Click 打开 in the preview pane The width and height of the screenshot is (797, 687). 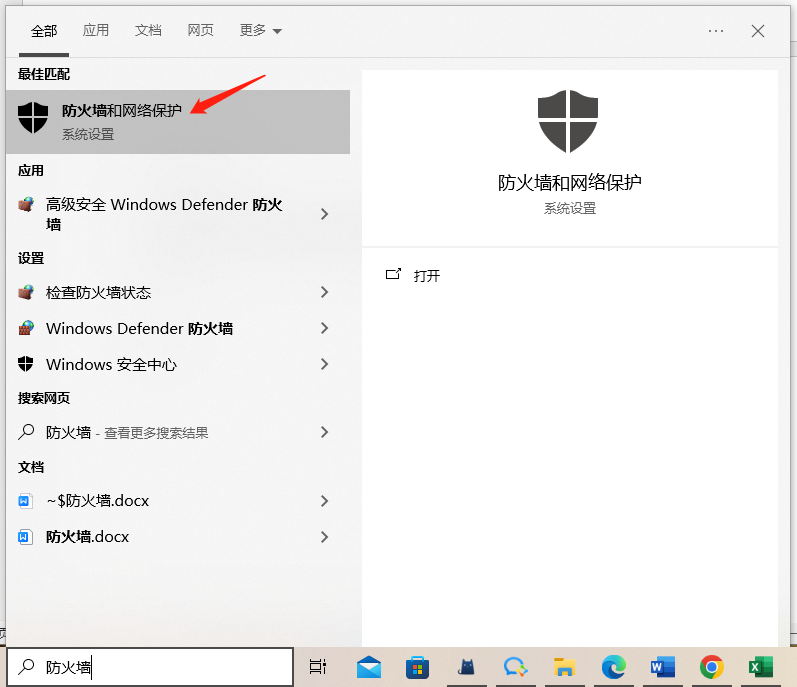point(427,276)
